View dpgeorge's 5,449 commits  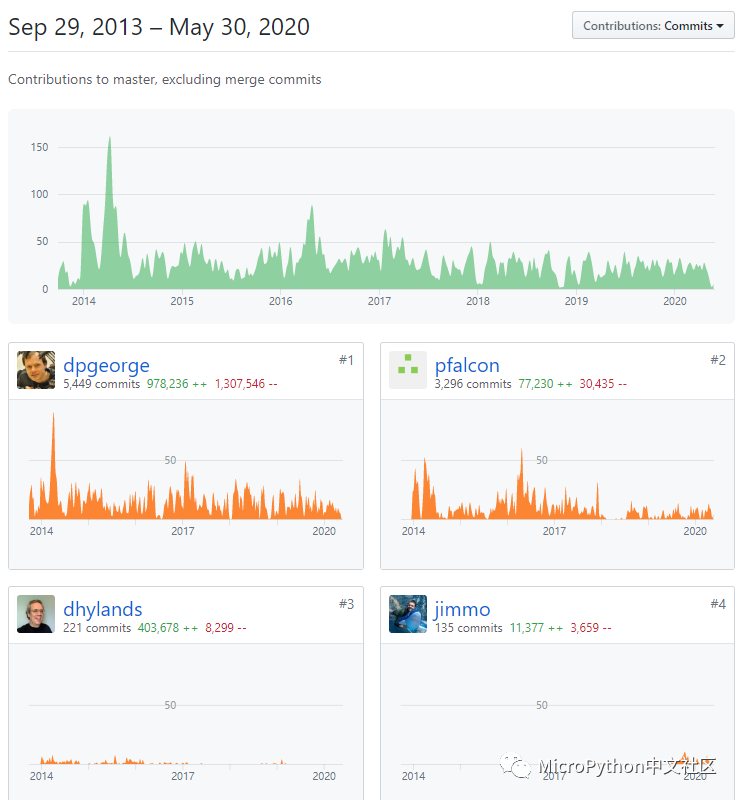pyautogui.click(x=102, y=384)
